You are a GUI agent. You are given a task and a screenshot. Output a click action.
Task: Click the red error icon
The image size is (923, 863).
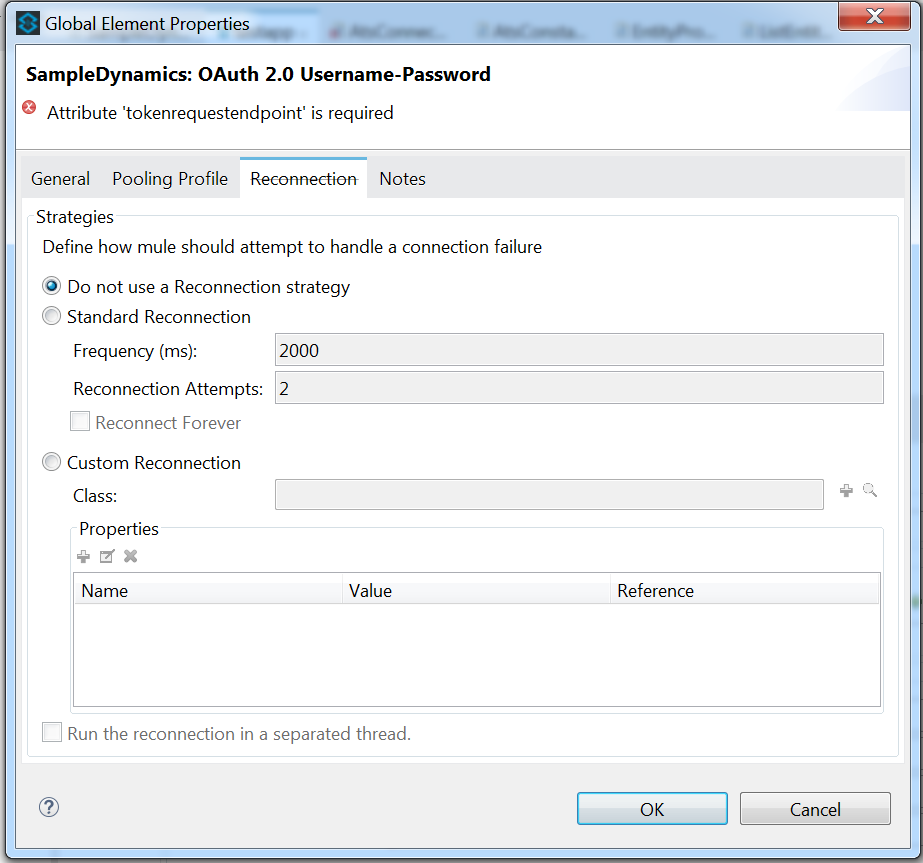click(x=30, y=108)
